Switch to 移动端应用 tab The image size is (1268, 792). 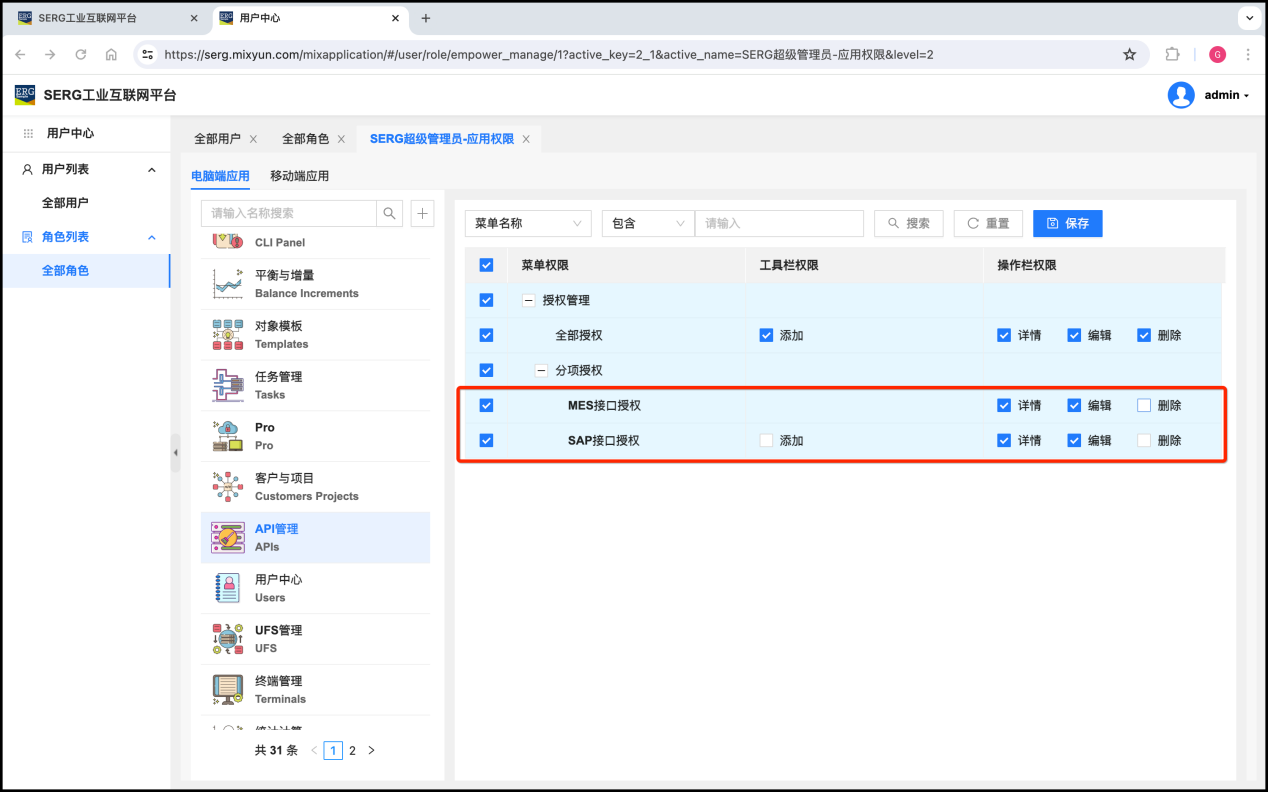point(299,176)
